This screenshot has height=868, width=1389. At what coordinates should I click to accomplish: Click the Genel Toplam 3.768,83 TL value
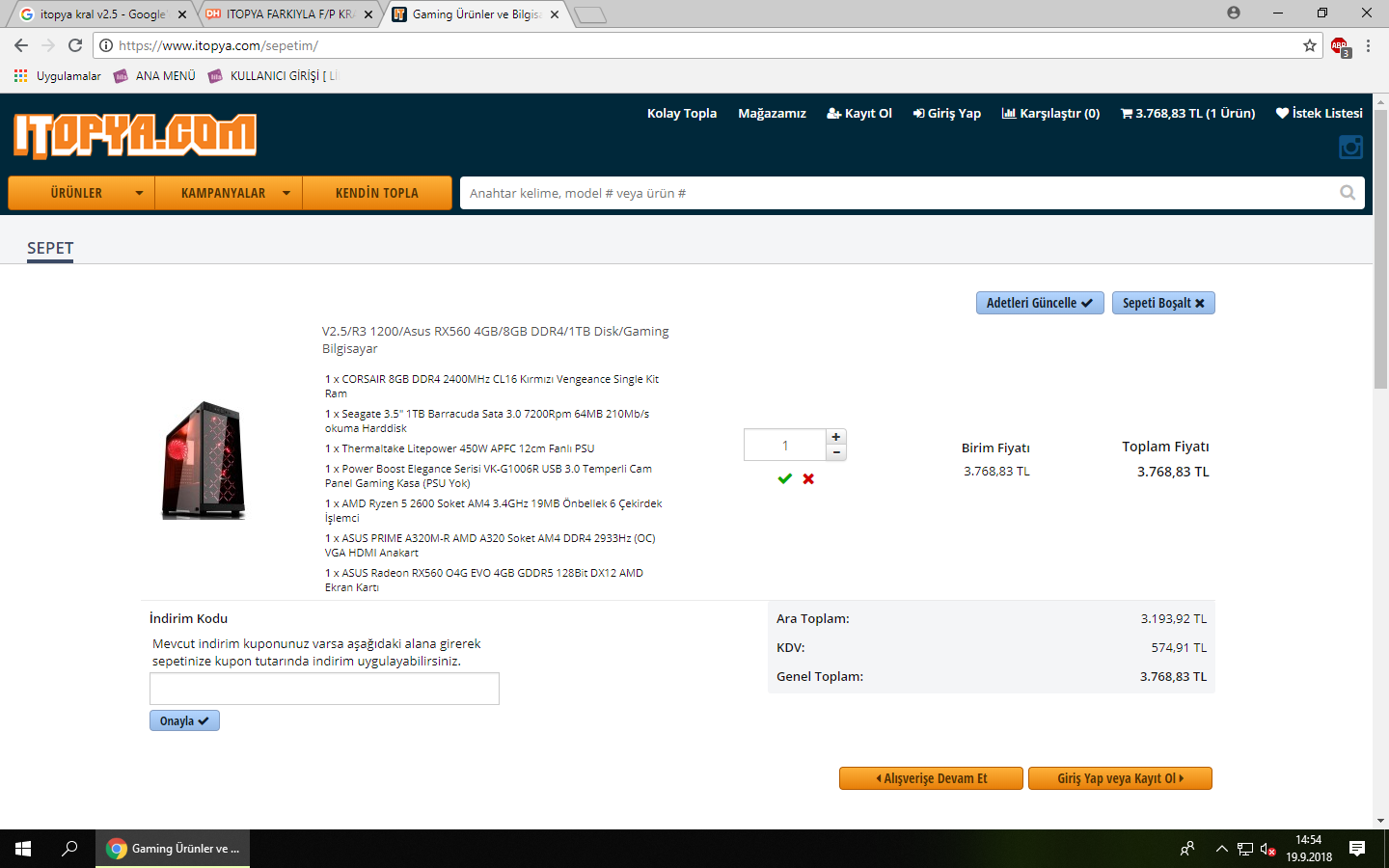tap(1173, 676)
